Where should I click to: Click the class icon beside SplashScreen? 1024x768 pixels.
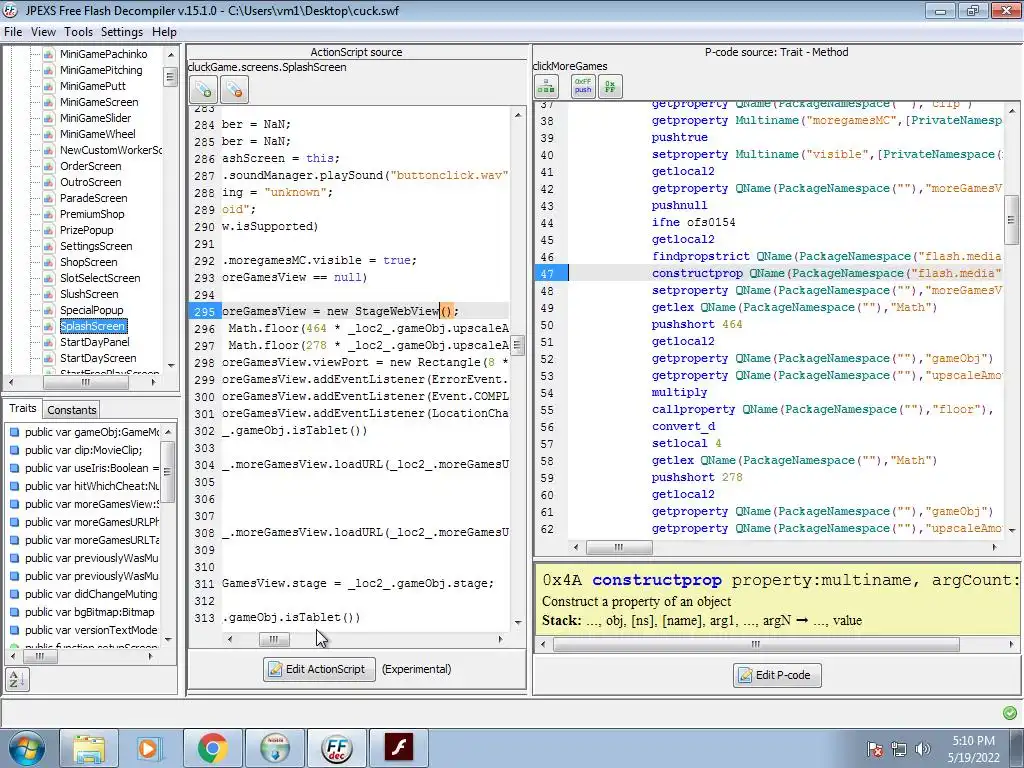[x=48, y=326]
